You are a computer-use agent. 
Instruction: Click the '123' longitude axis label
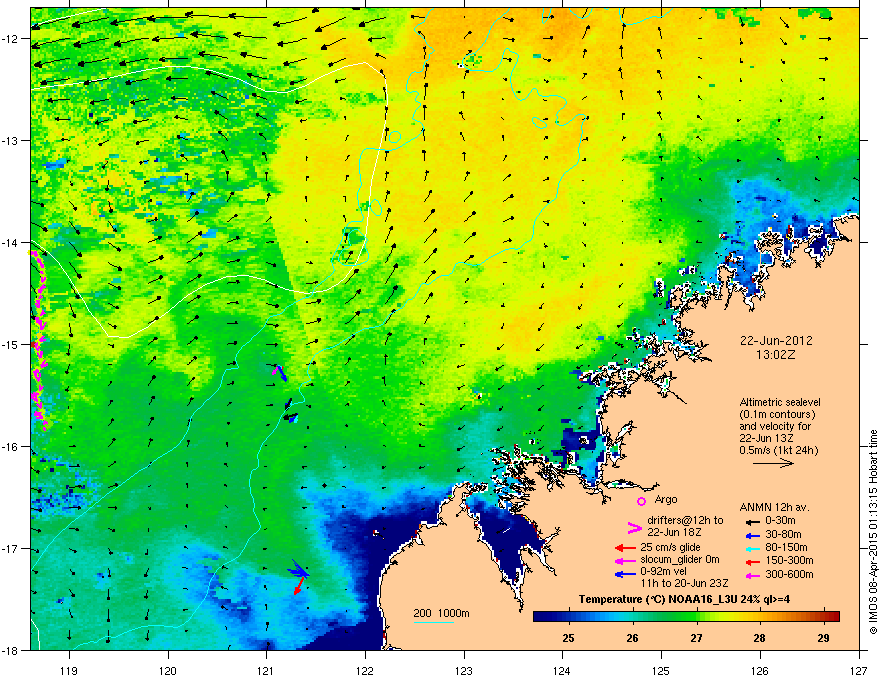[x=464, y=670]
